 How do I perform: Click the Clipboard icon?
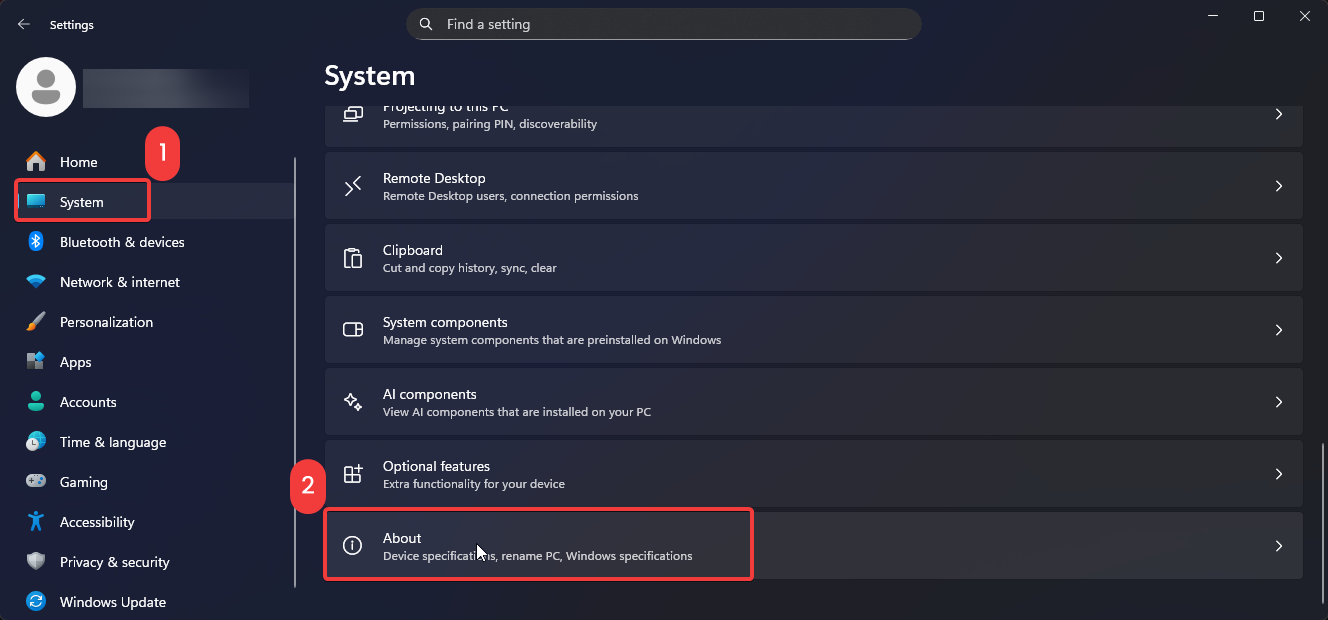tap(353, 258)
